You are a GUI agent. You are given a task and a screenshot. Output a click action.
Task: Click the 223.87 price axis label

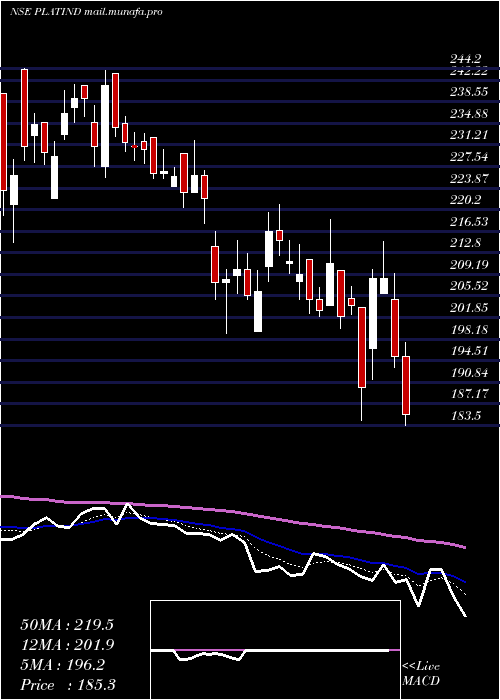click(x=468, y=178)
